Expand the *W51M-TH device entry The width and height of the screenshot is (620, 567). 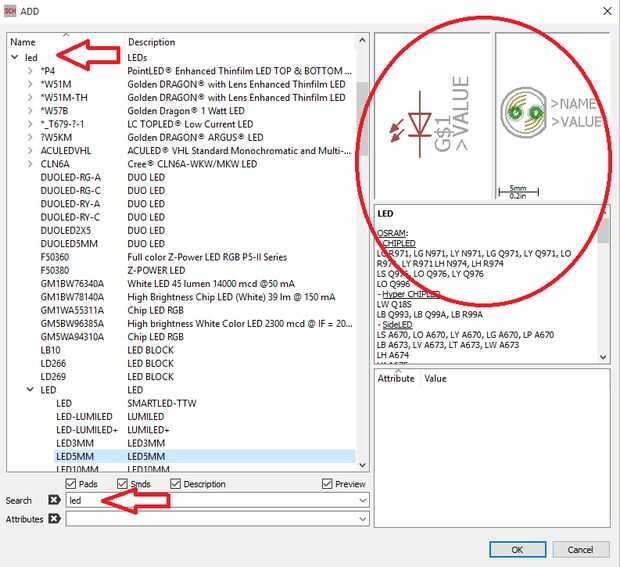(30, 97)
